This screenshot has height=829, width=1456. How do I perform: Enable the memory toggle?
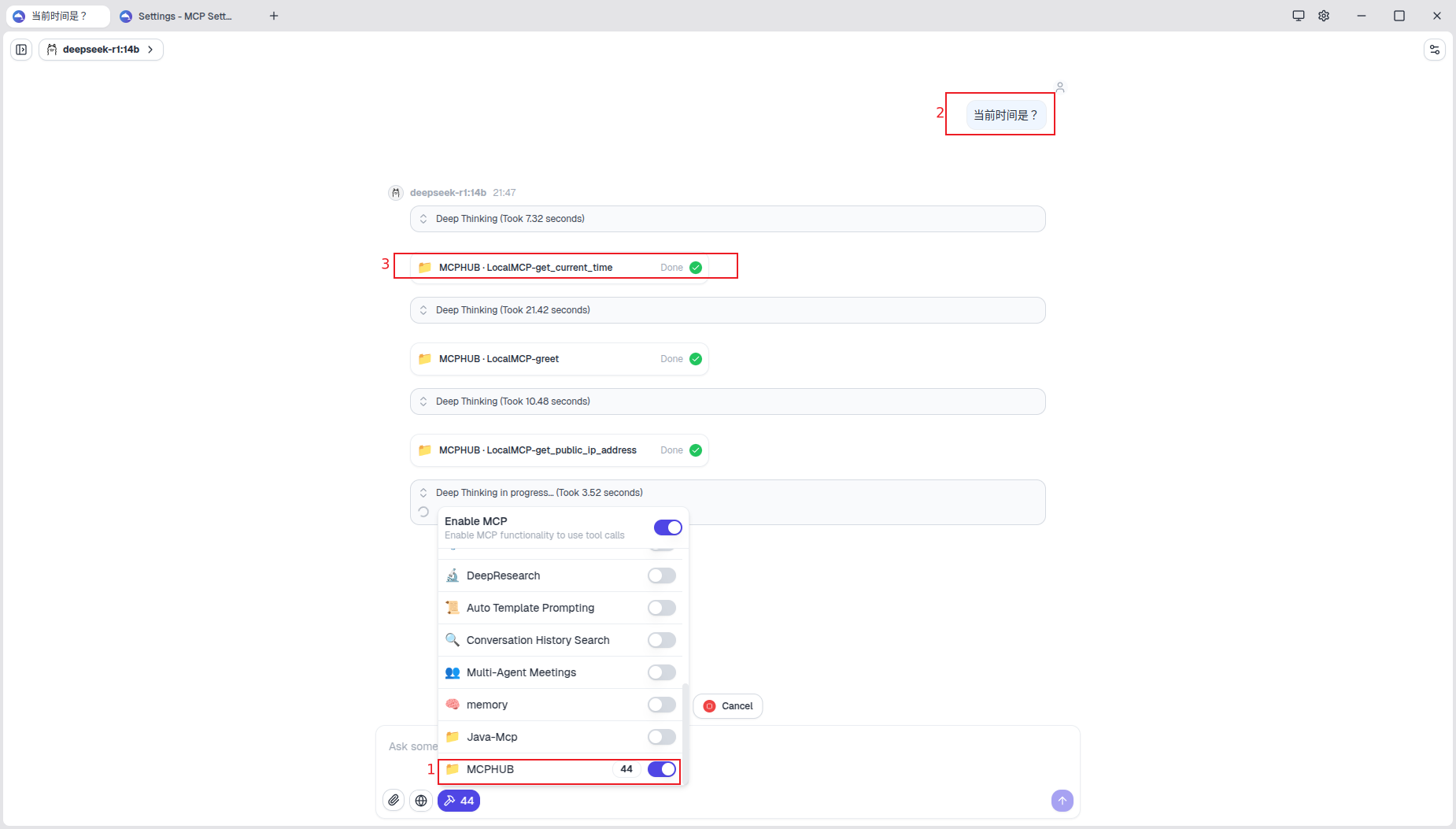[661, 705]
